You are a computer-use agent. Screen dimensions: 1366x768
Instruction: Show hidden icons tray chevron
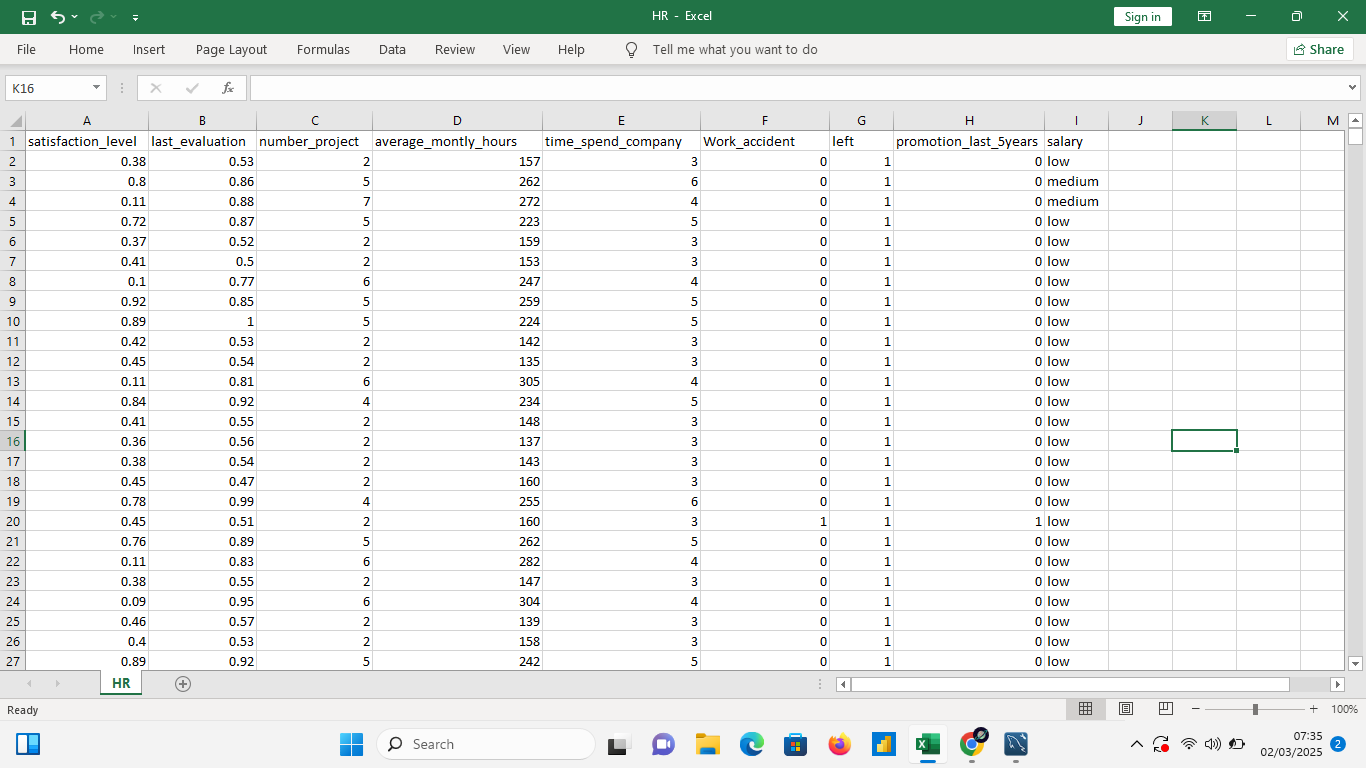pos(1136,744)
